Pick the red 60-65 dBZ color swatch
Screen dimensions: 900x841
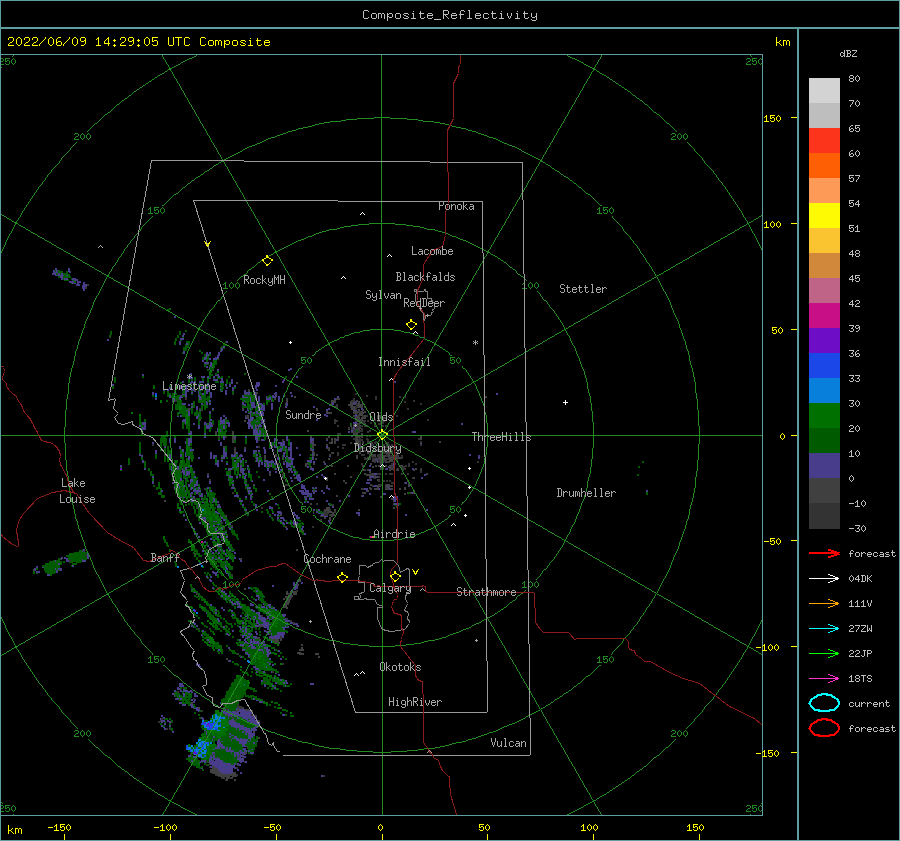click(x=824, y=141)
